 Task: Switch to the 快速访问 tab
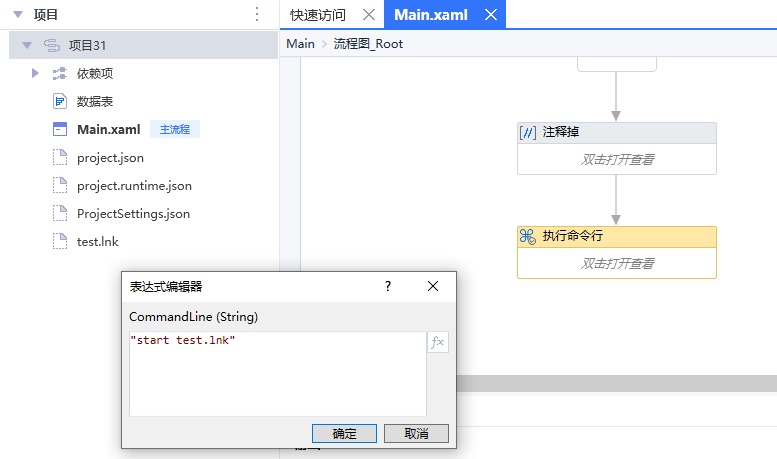pyautogui.click(x=318, y=15)
